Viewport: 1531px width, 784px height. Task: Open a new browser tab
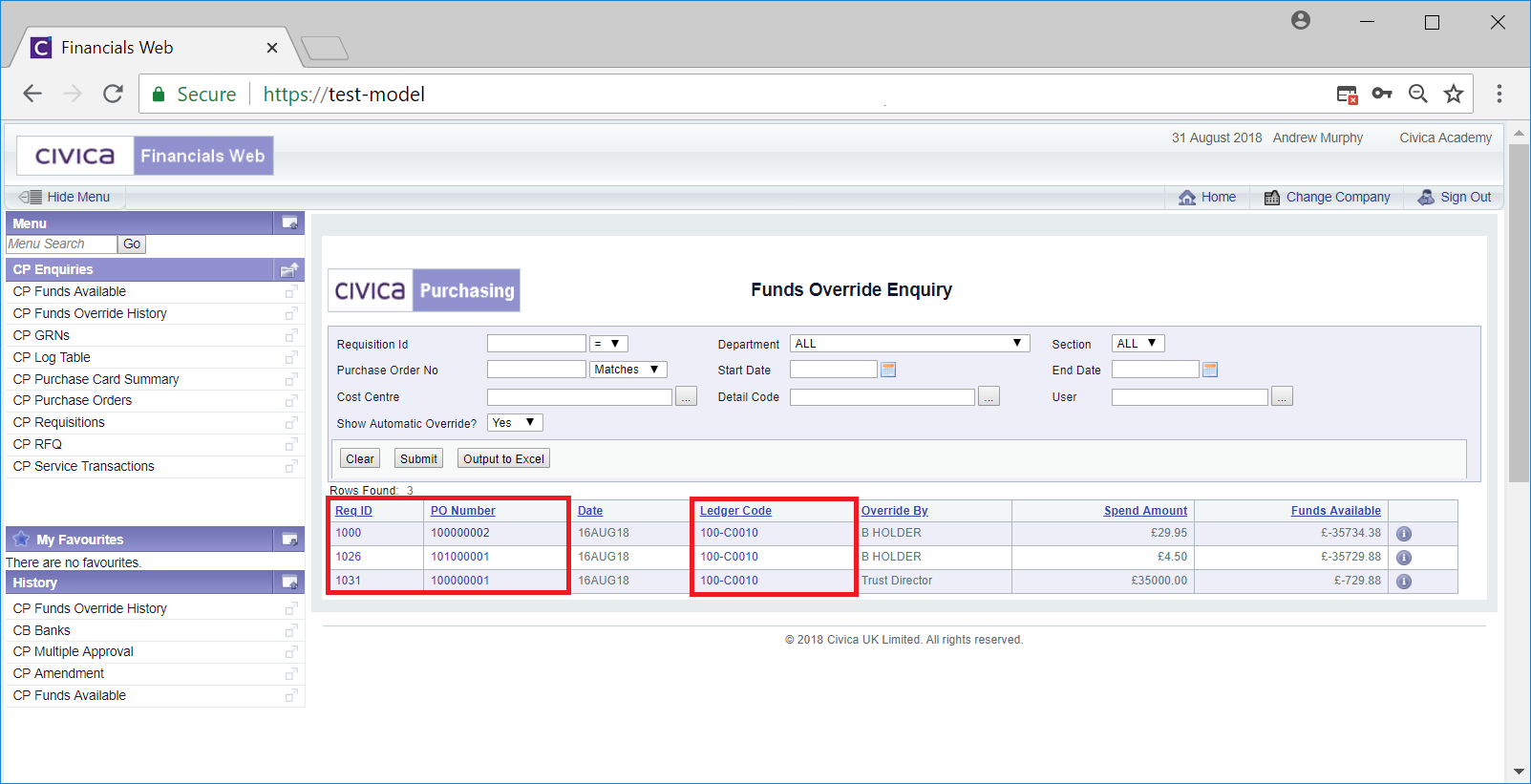pyautogui.click(x=325, y=48)
